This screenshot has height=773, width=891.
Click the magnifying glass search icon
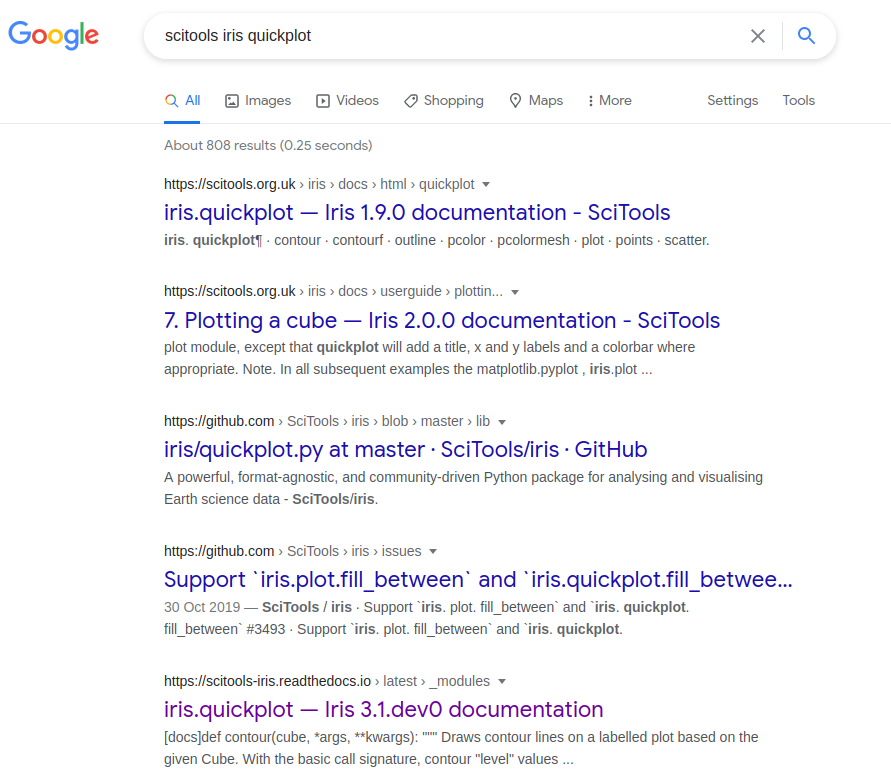(x=806, y=35)
